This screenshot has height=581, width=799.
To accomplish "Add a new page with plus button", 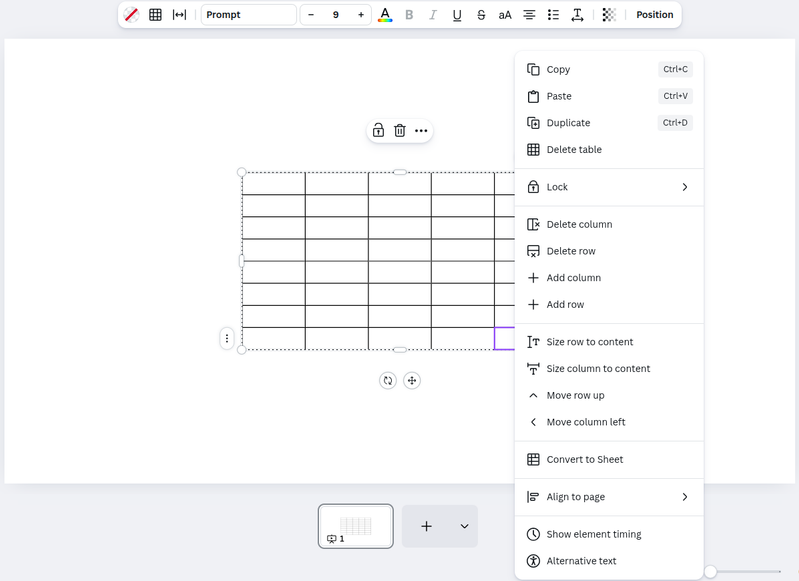I will tap(427, 526).
